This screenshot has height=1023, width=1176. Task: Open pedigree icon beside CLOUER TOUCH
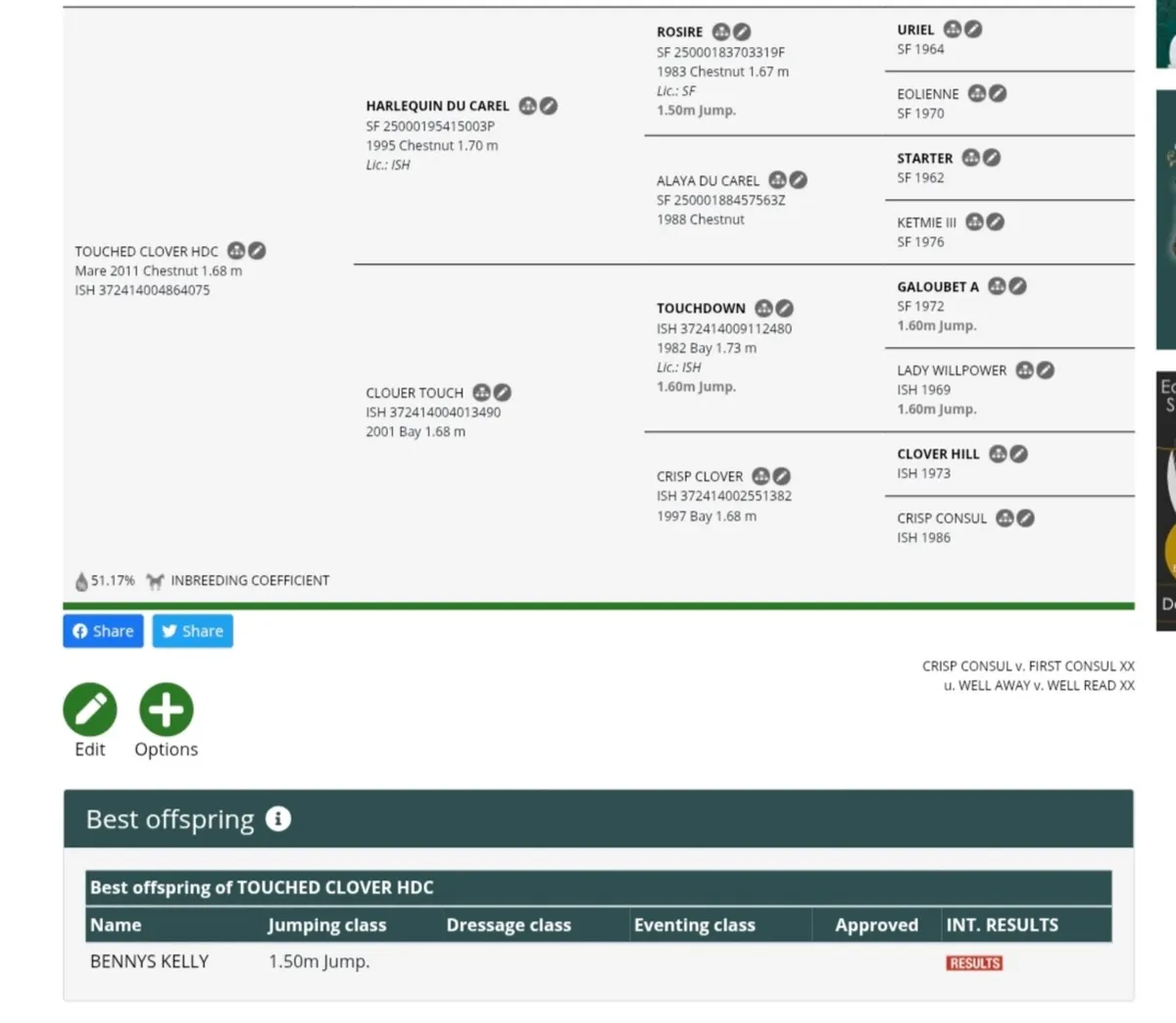[481, 393]
